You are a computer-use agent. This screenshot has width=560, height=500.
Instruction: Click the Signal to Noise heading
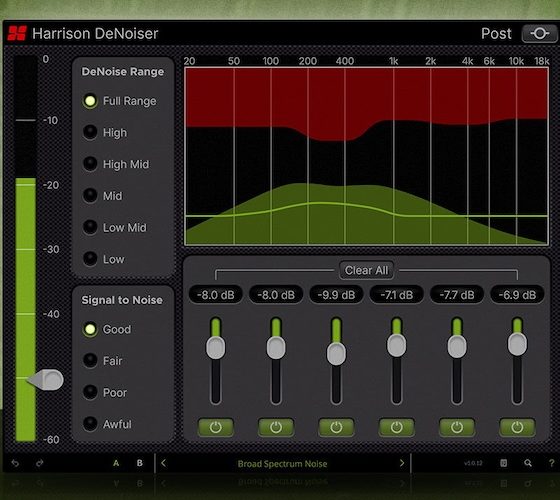click(x=122, y=300)
